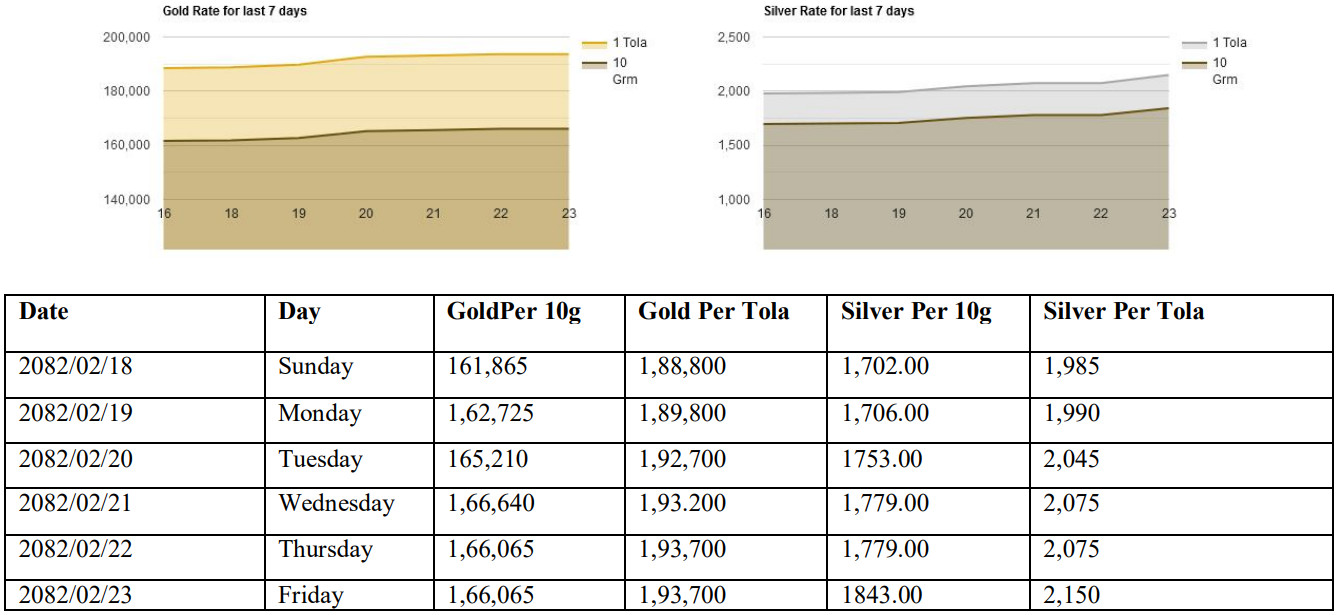
Task: Click the Silver Per Tola column header
Action: tap(1123, 312)
